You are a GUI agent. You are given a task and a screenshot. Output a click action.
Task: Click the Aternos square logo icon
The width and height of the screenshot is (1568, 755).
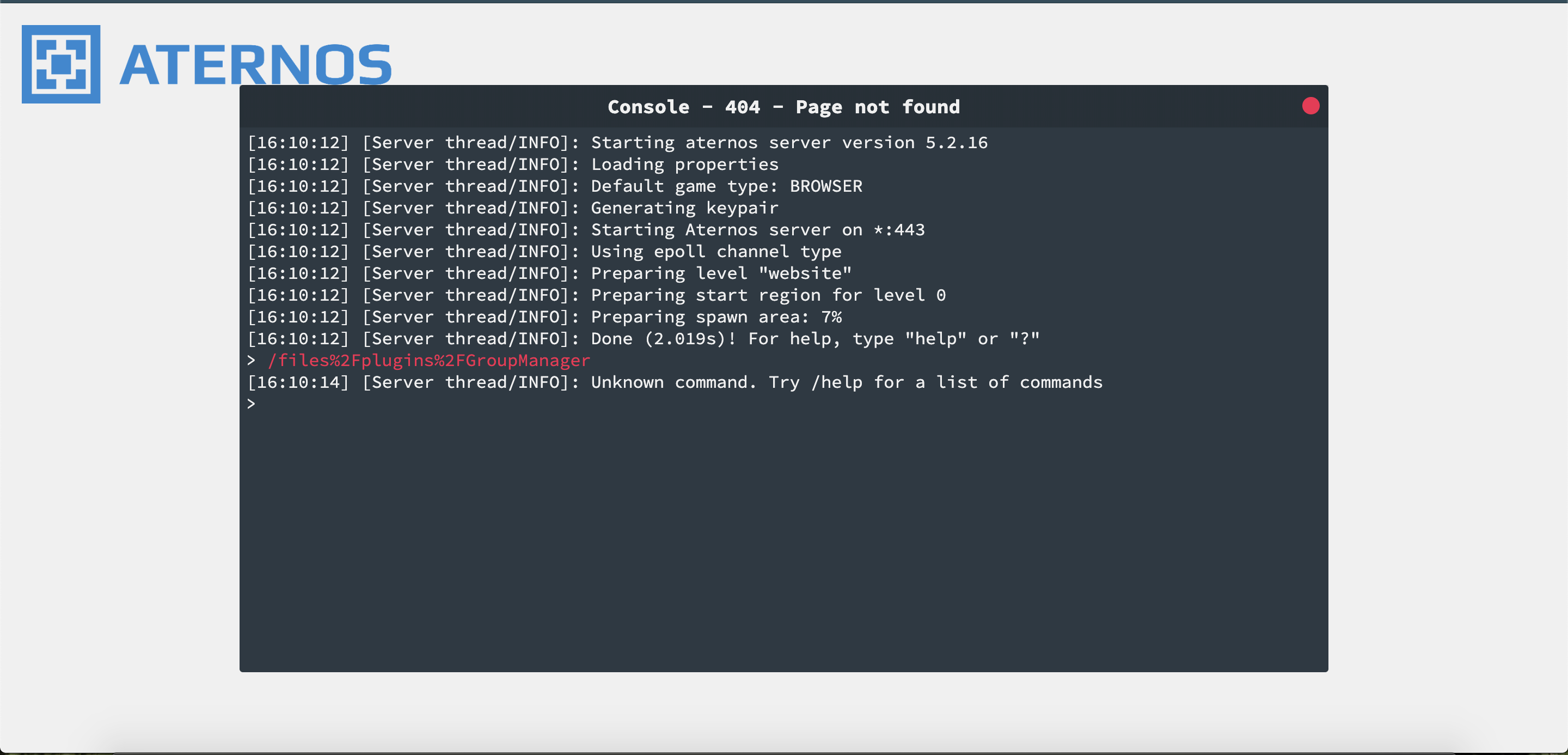coord(61,64)
